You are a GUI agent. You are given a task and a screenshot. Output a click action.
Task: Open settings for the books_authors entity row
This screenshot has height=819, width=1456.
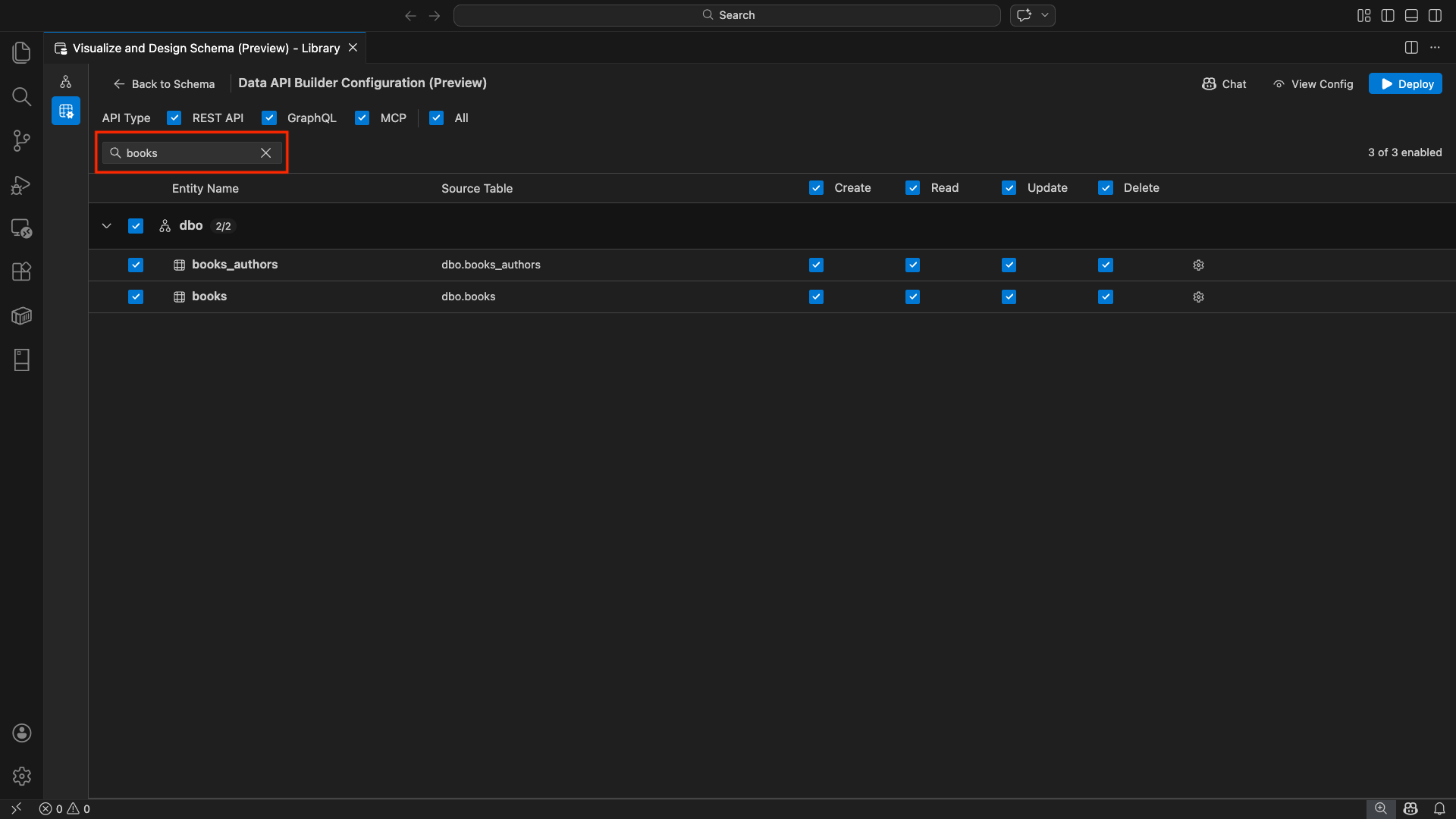(1198, 265)
